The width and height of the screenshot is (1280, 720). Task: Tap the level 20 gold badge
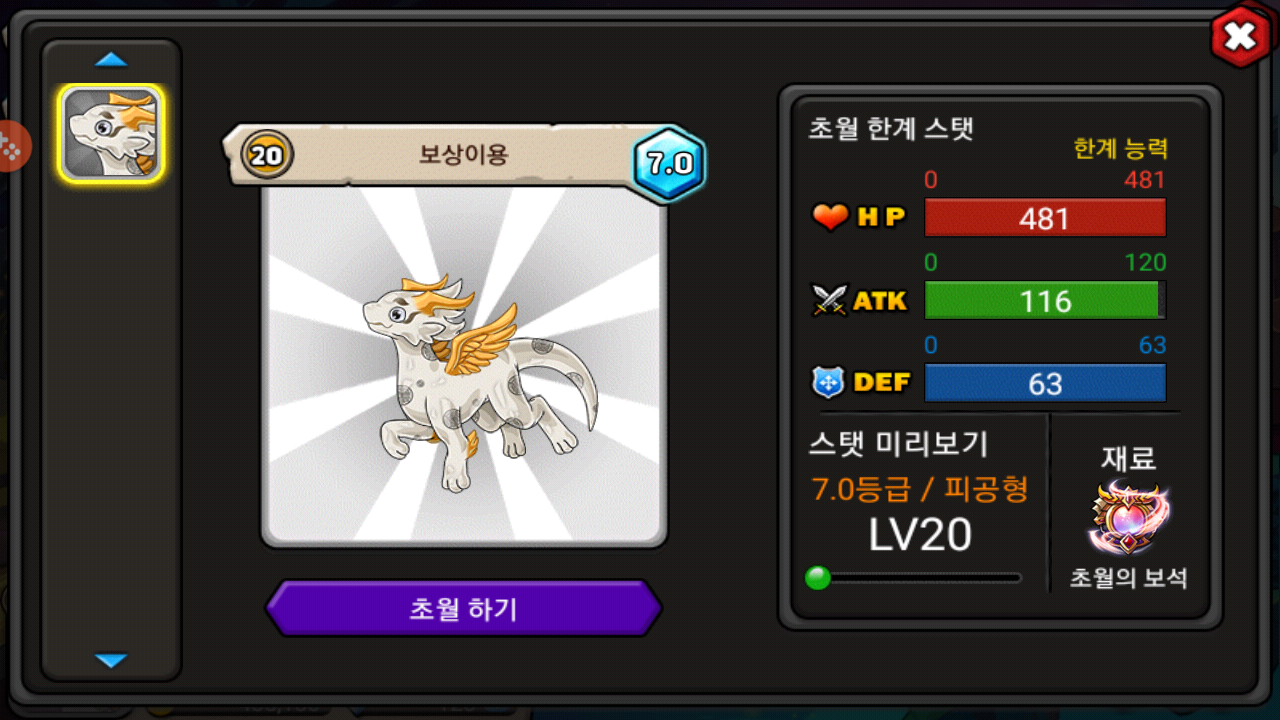pyautogui.click(x=267, y=155)
